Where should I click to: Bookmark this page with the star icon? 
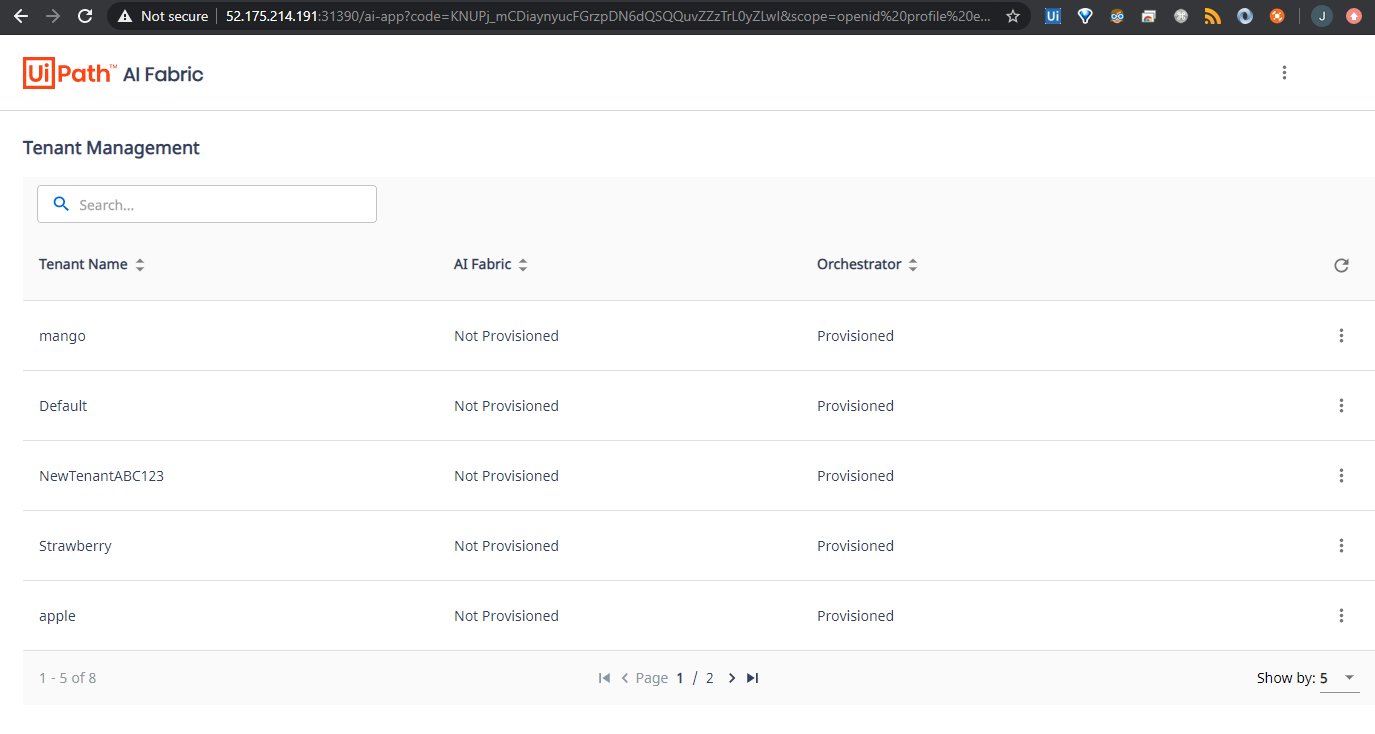1013,16
